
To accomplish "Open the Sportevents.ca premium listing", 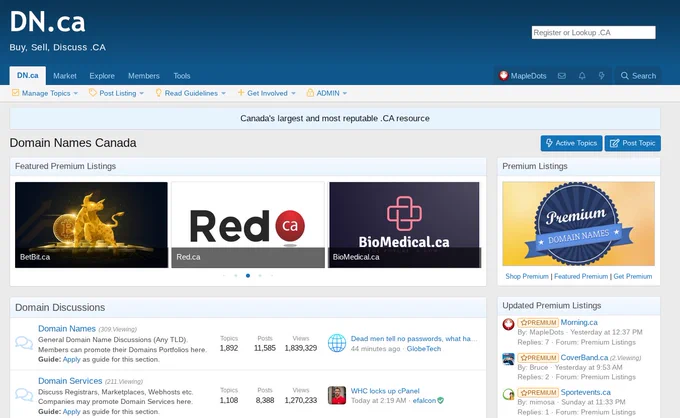I will click(585, 392).
